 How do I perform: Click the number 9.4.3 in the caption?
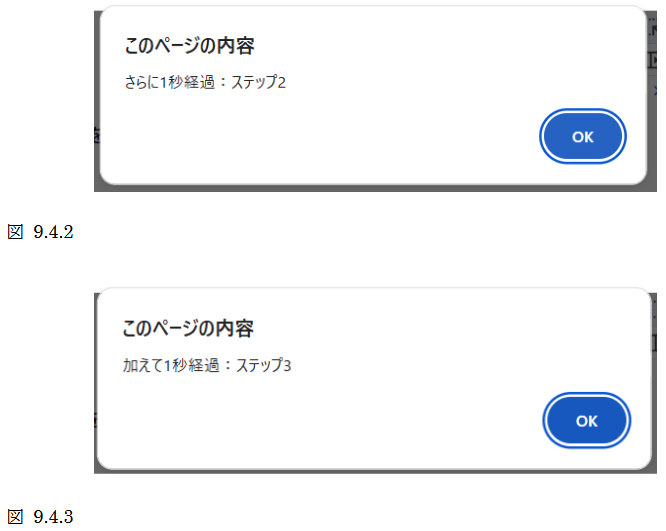click(x=54, y=516)
